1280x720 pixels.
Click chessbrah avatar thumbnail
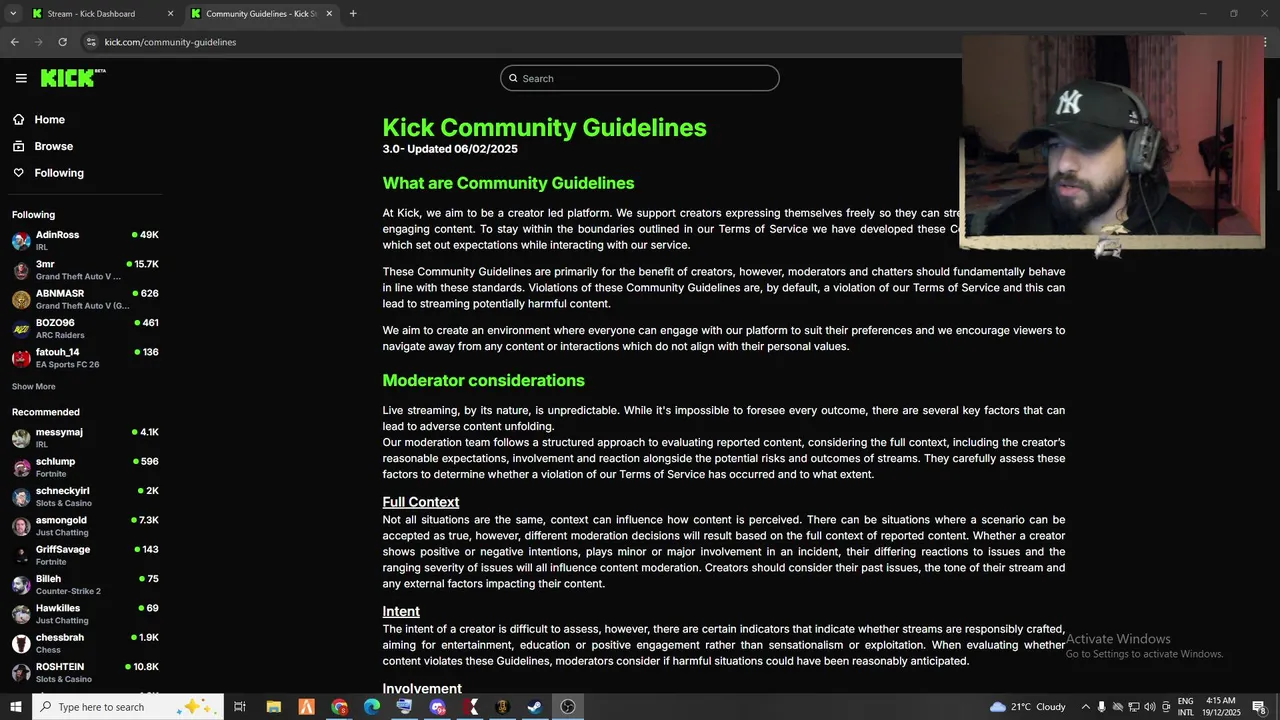pos(21,643)
